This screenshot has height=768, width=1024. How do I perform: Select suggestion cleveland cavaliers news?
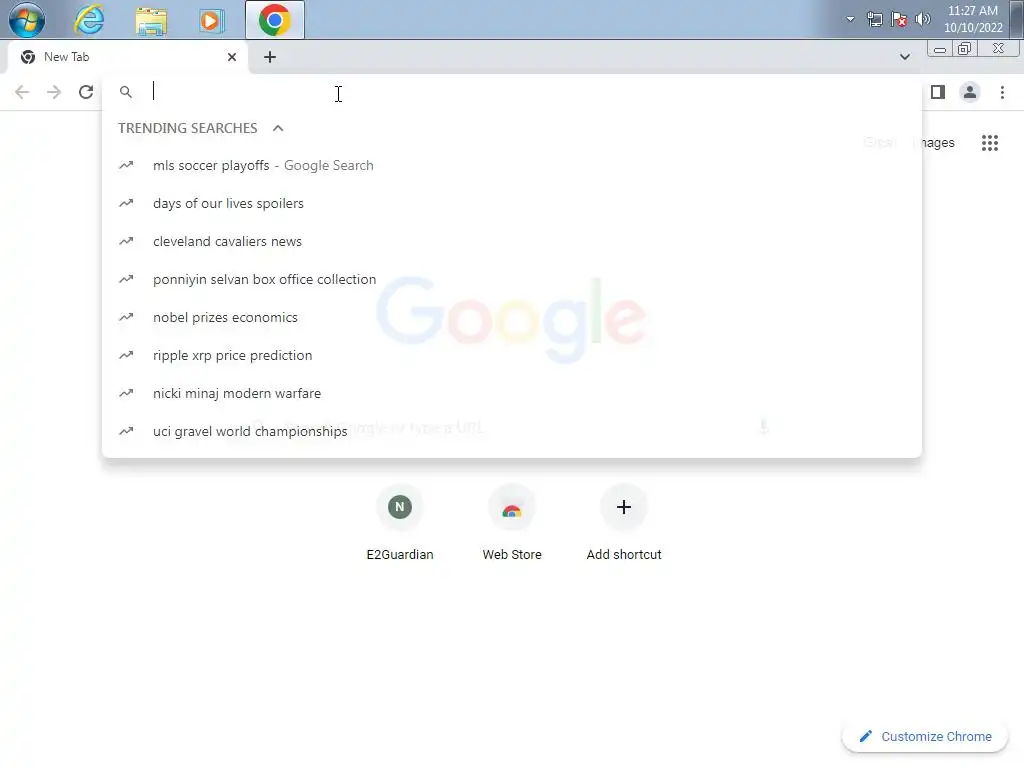click(x=511, y=241)
